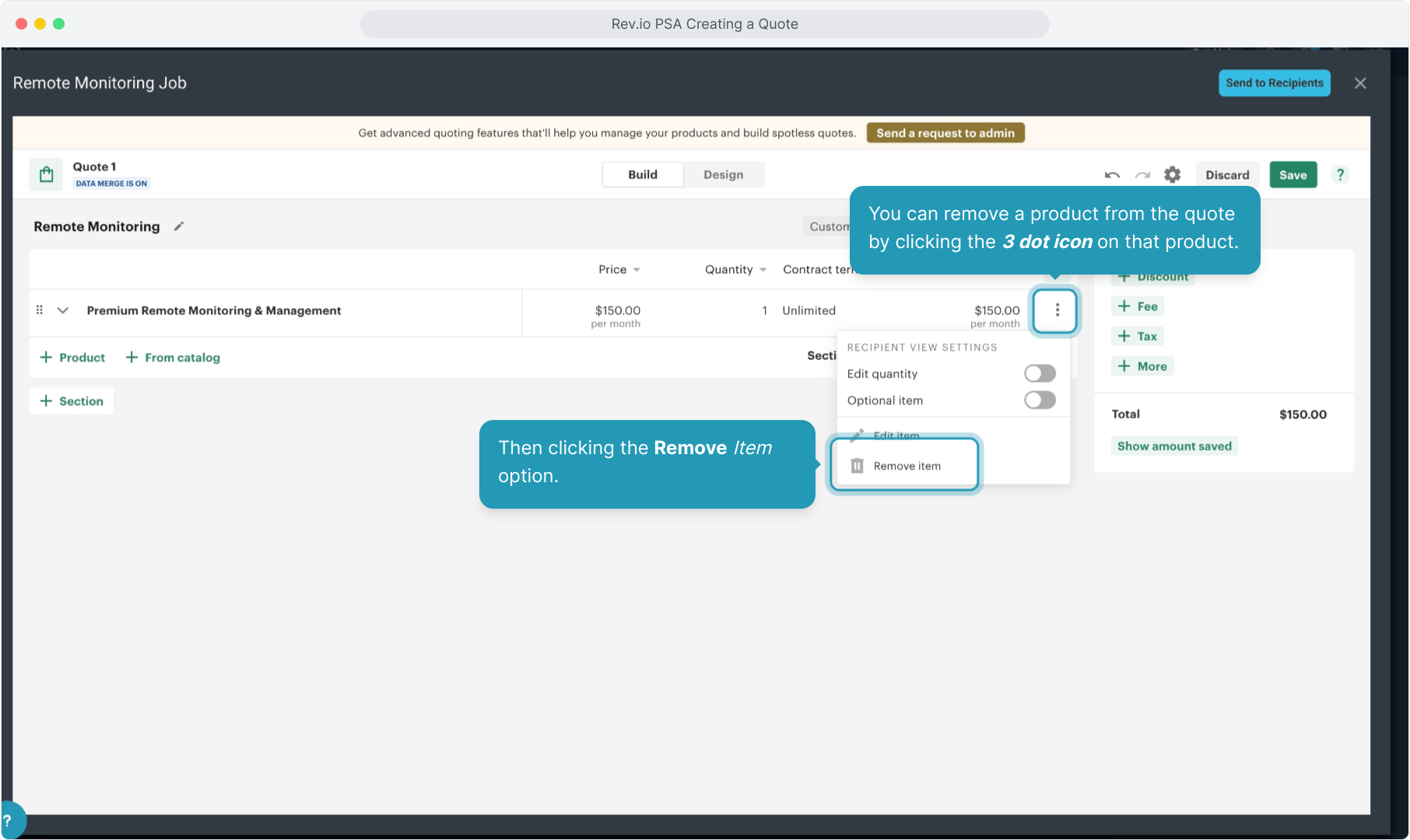Switch to the Design tab
The height and width of the screenshot is (840, 1410).
click(723, 175)
